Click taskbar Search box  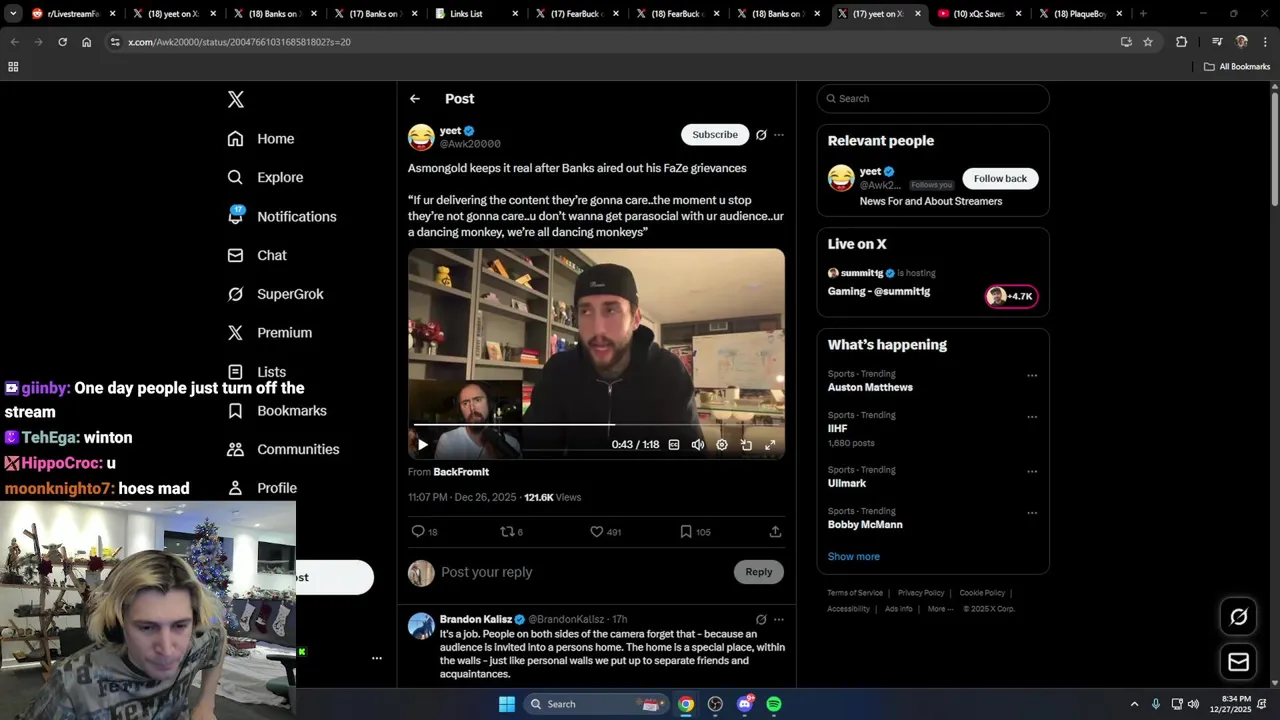click(x=596, y=704)
